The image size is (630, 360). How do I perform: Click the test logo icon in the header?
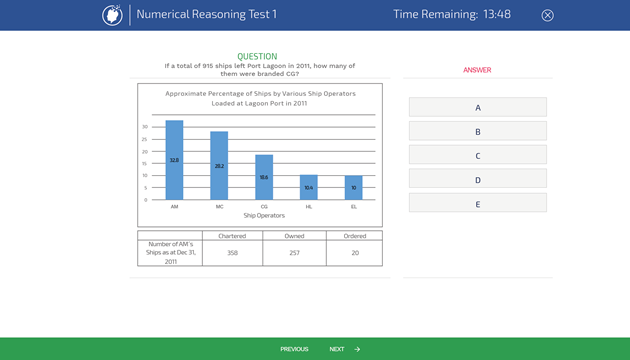(112, 15)
